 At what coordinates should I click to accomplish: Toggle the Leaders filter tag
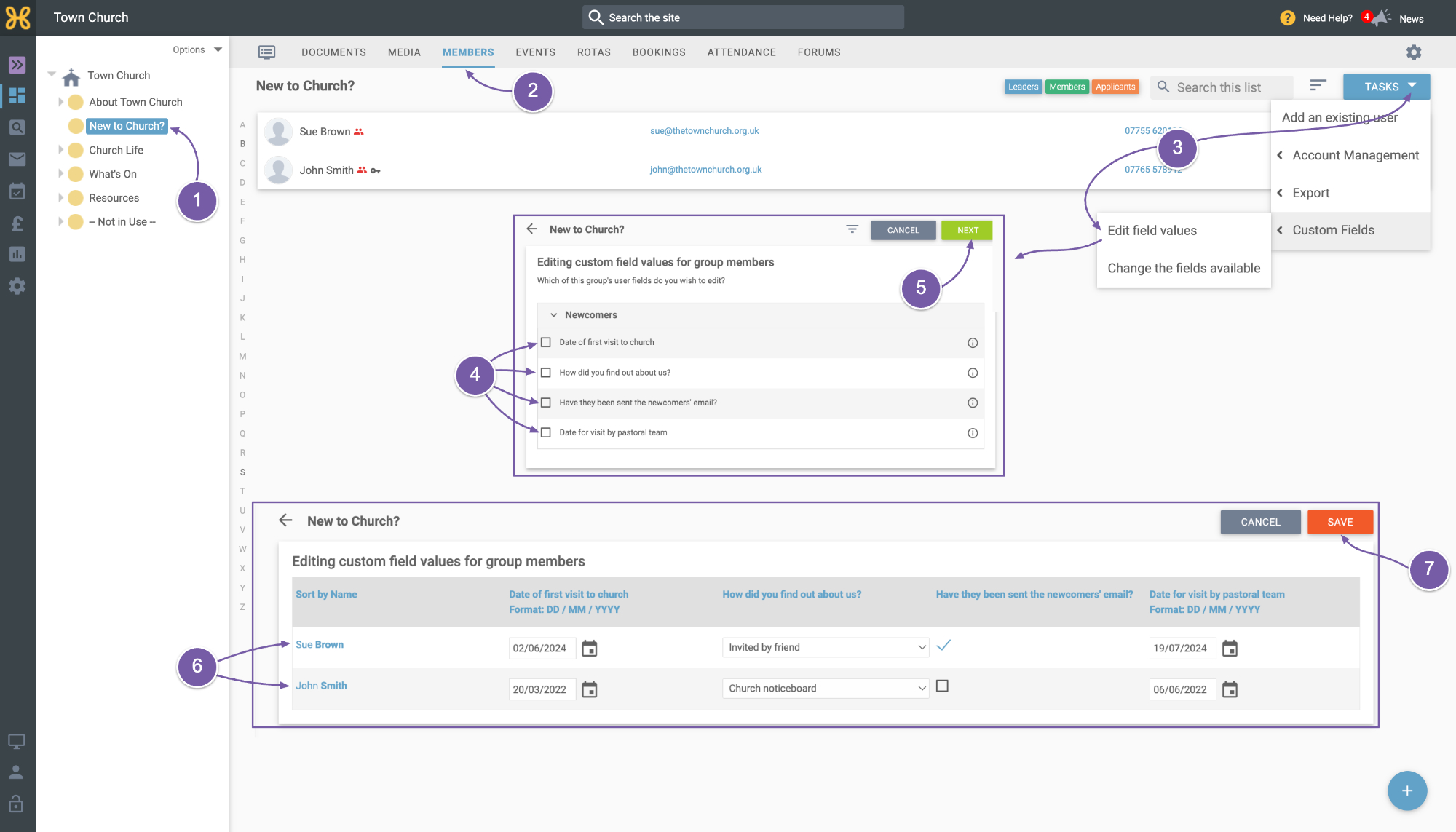1023,87
